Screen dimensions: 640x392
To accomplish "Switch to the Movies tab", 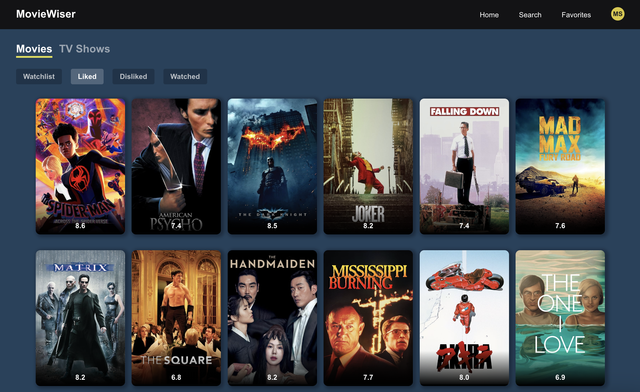I will pyautogui.click(x=34, y=49).
